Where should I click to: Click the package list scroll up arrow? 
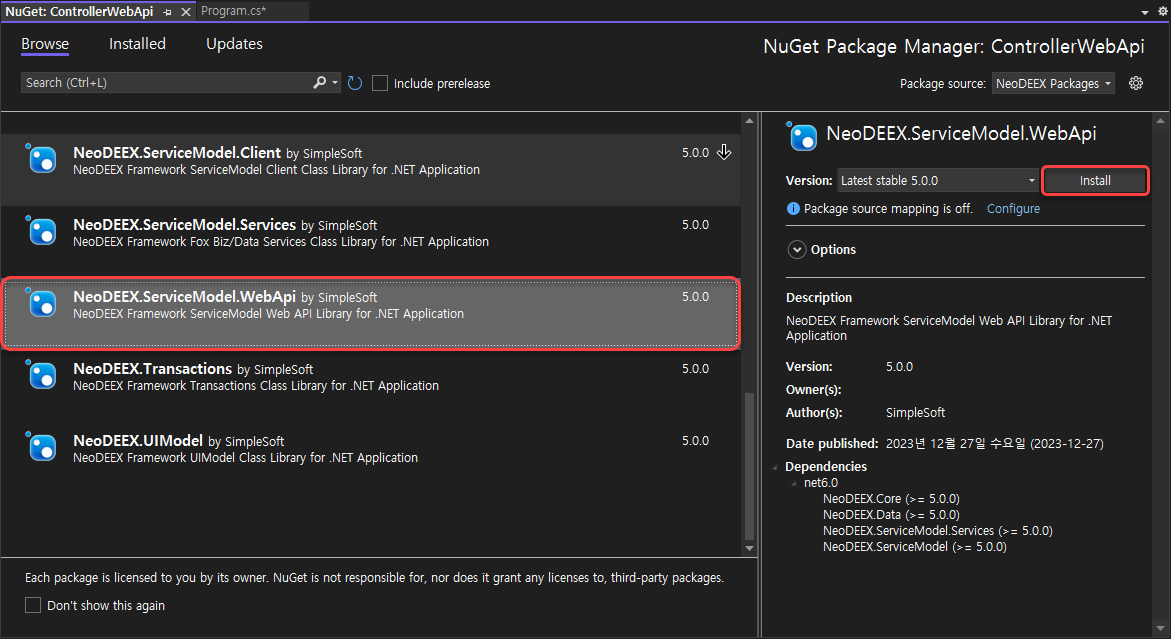(749, 121)
